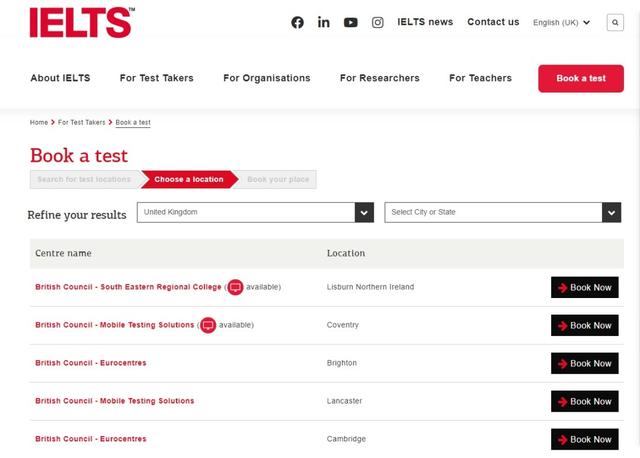The width and height of the screenshot is (640, 458).
Task: Click the Lisburn Northern Ireland location text
Action: (370, 287)
